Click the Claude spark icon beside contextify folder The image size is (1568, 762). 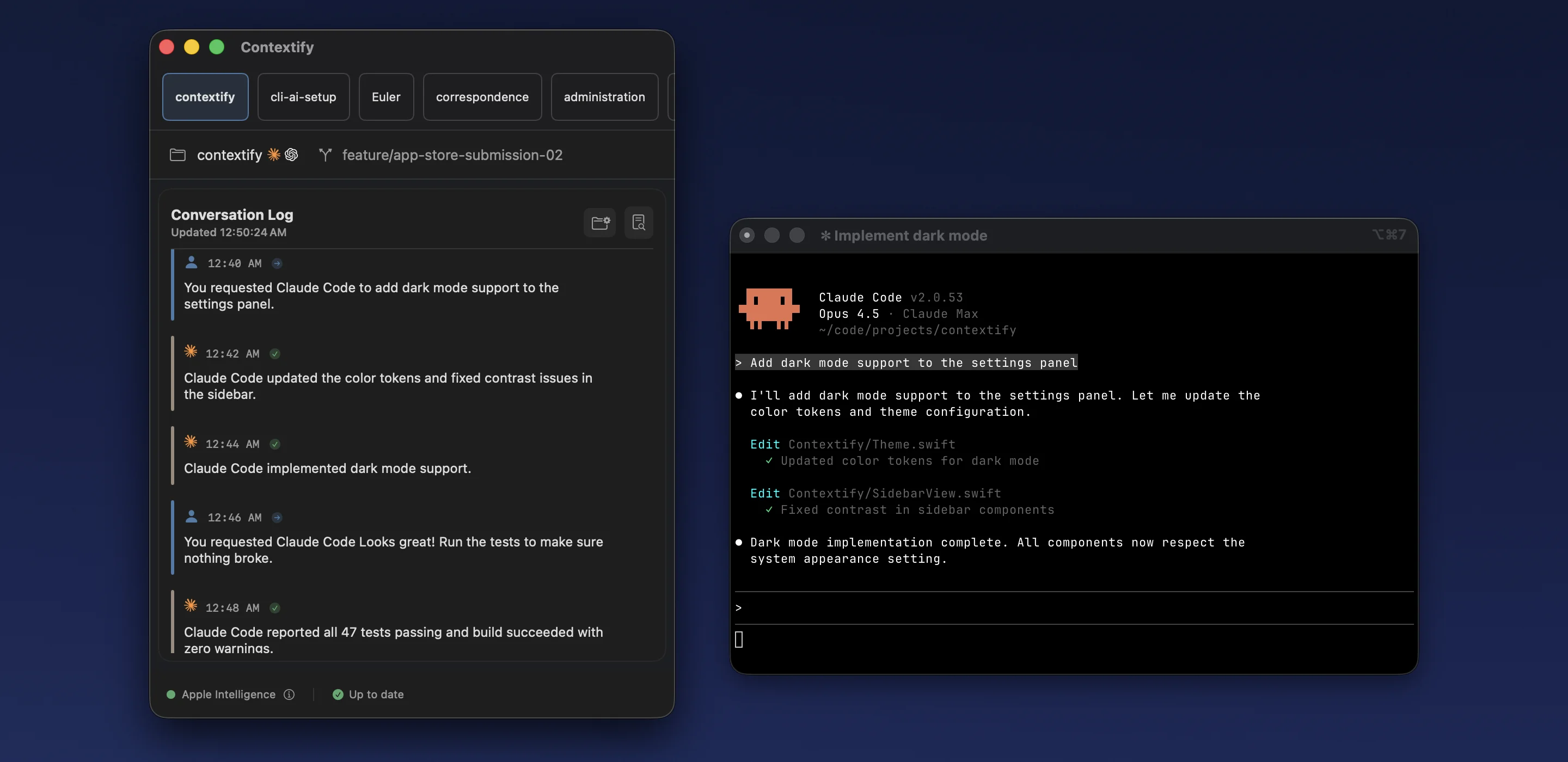[x=274, y=155]
